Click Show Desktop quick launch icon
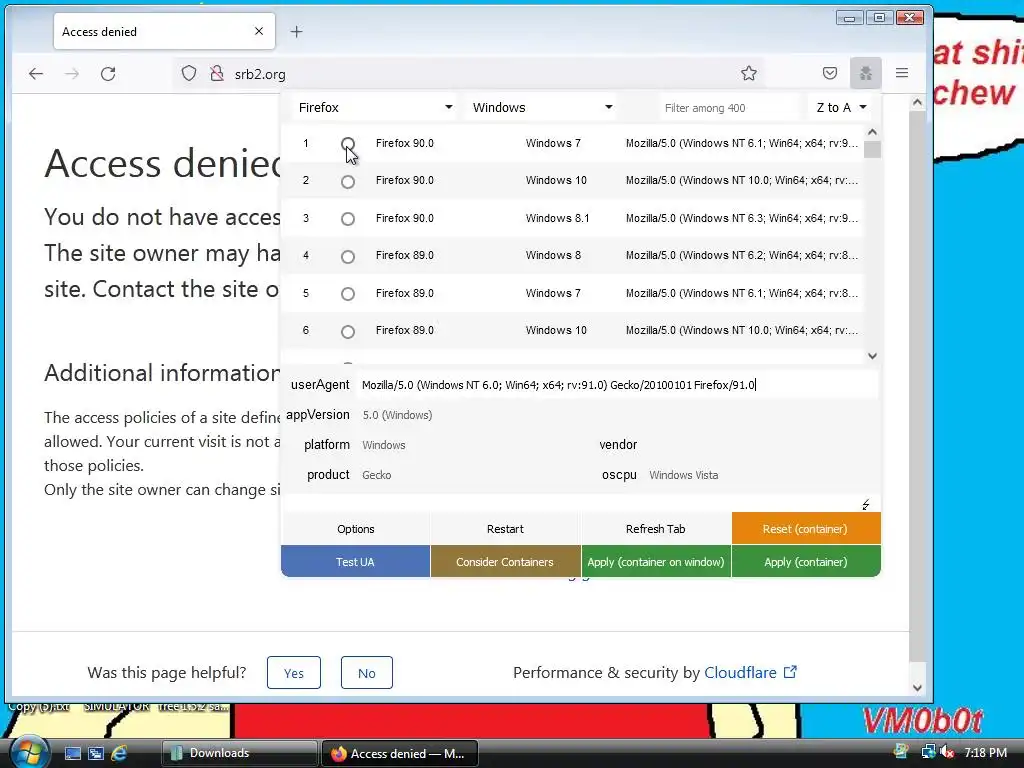 point(72,754)
